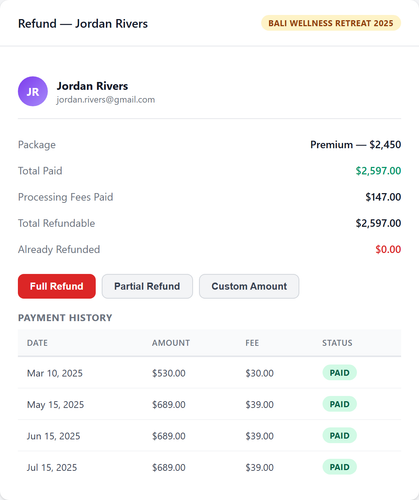Click the Total Refundable label
The height and width of the screenshot is (500, 419).
(x=56, y=223)
